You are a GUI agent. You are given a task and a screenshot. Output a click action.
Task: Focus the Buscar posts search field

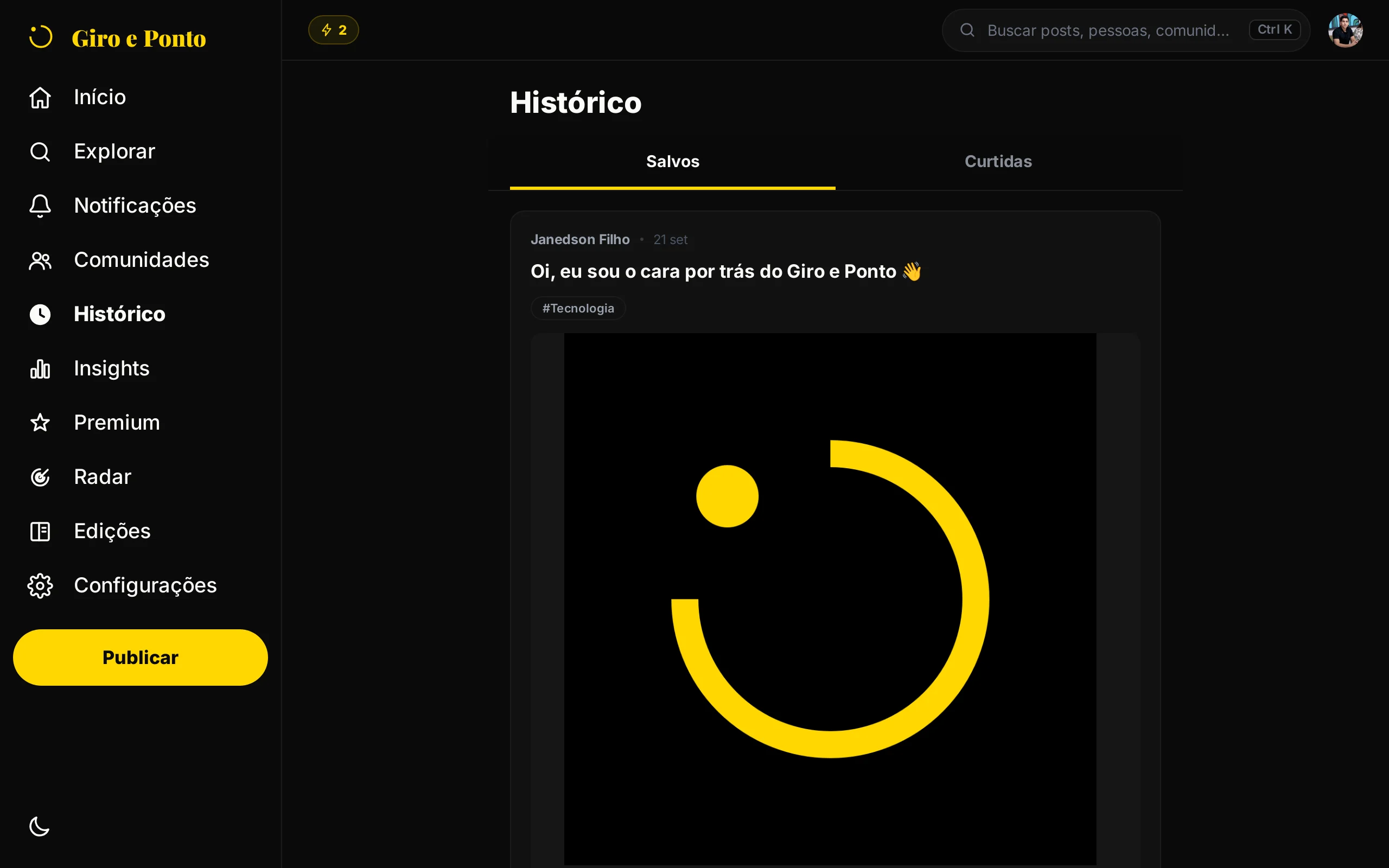click(x=1125, y=30)
